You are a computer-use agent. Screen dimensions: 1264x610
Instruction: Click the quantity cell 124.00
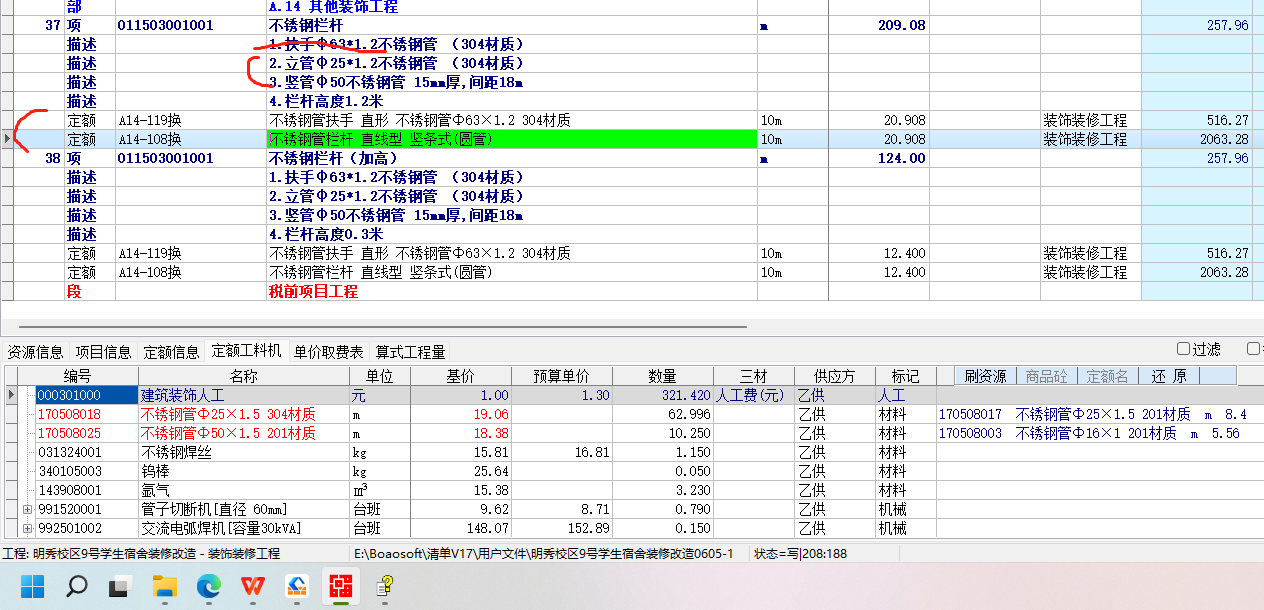[x=901, y=158]
